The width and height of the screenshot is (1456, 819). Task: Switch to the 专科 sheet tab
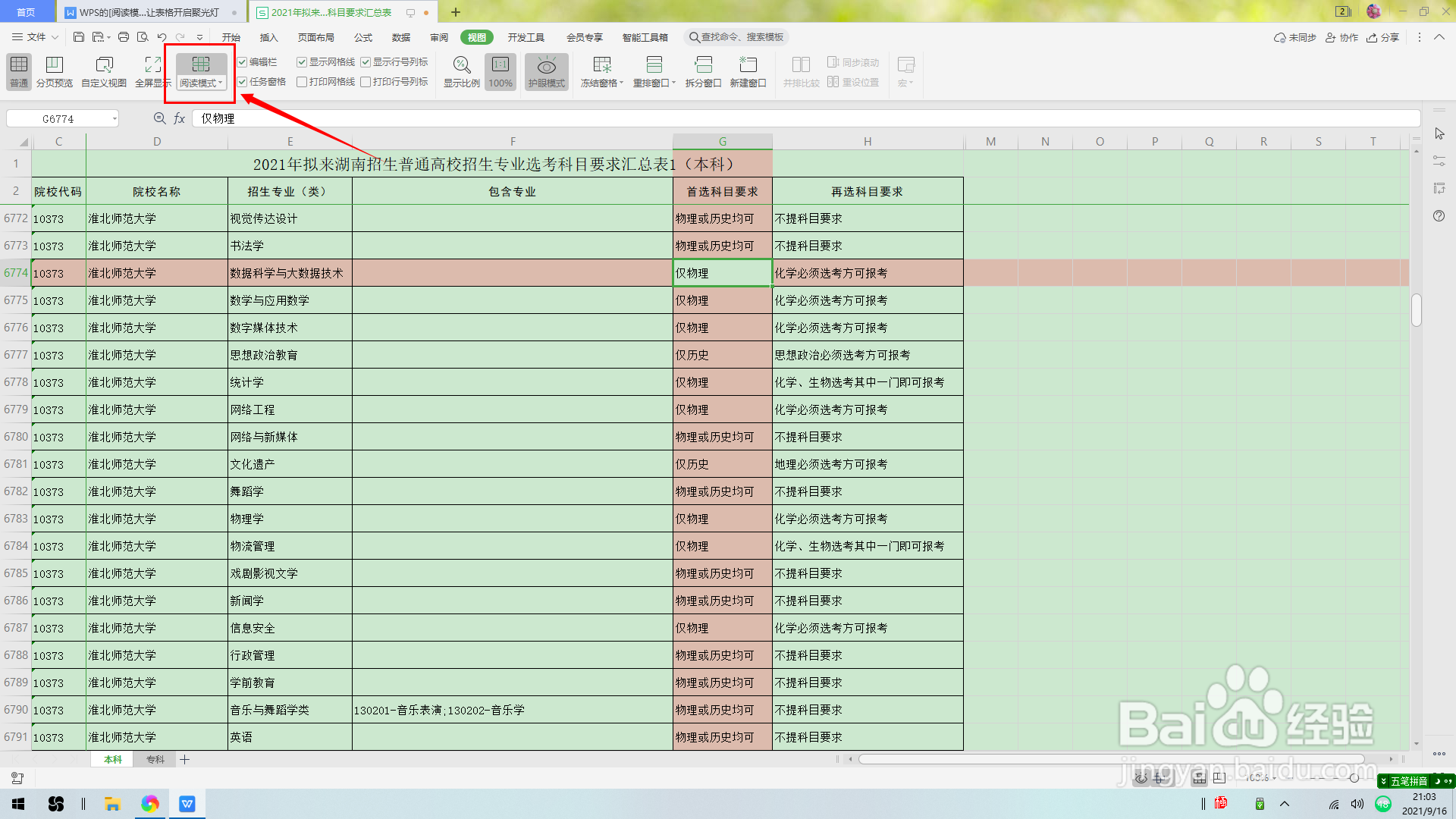(155, 759)
